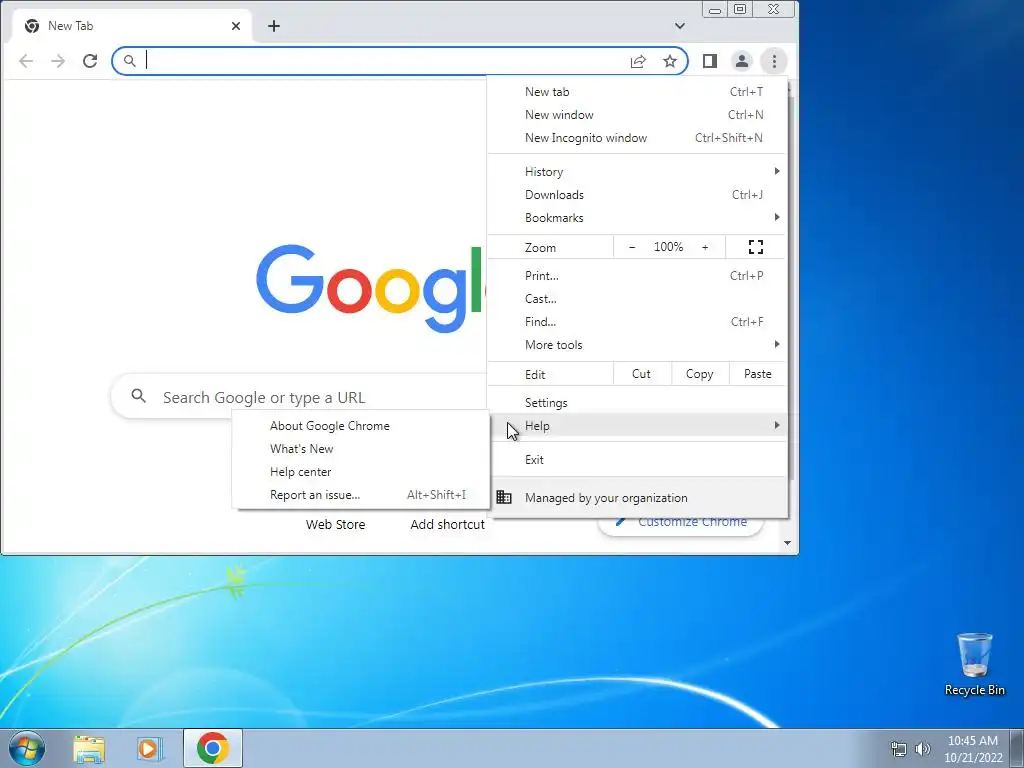Click the page scrollbar down arrow

point(788,543)
